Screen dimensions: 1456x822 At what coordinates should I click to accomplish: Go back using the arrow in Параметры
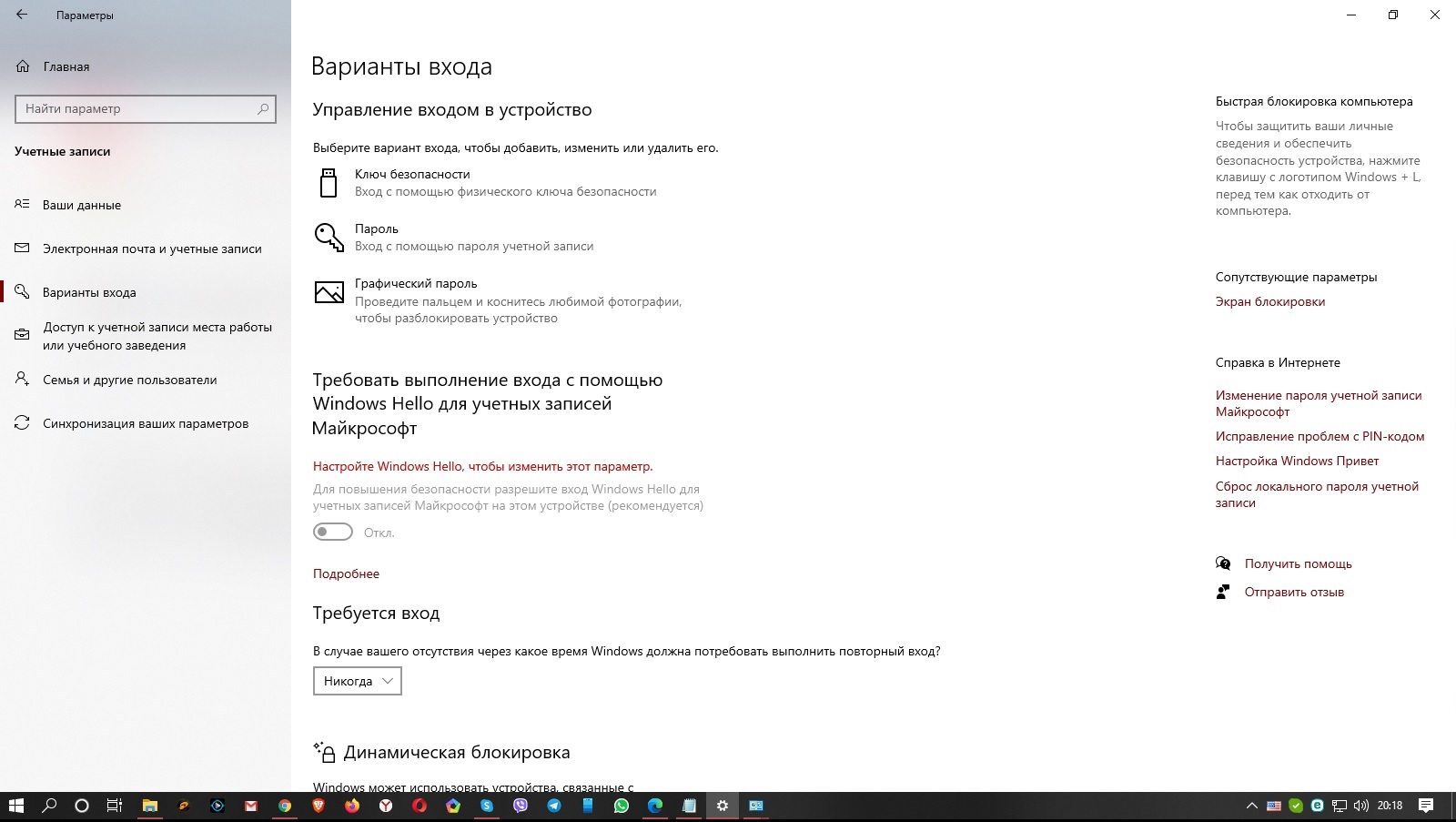pyautogui.click(x=22, y=15)
